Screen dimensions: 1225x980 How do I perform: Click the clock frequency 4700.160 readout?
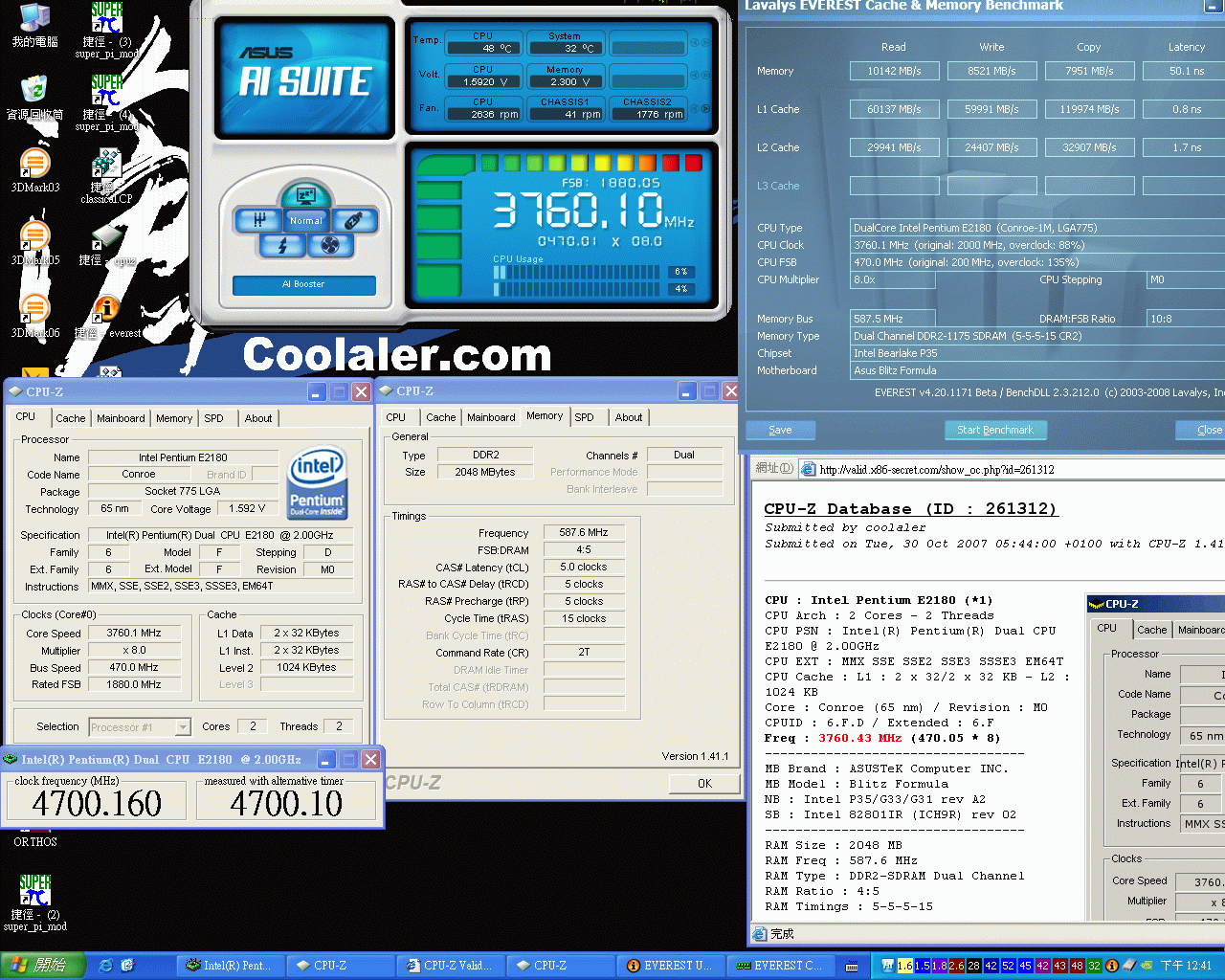point(96,804)
